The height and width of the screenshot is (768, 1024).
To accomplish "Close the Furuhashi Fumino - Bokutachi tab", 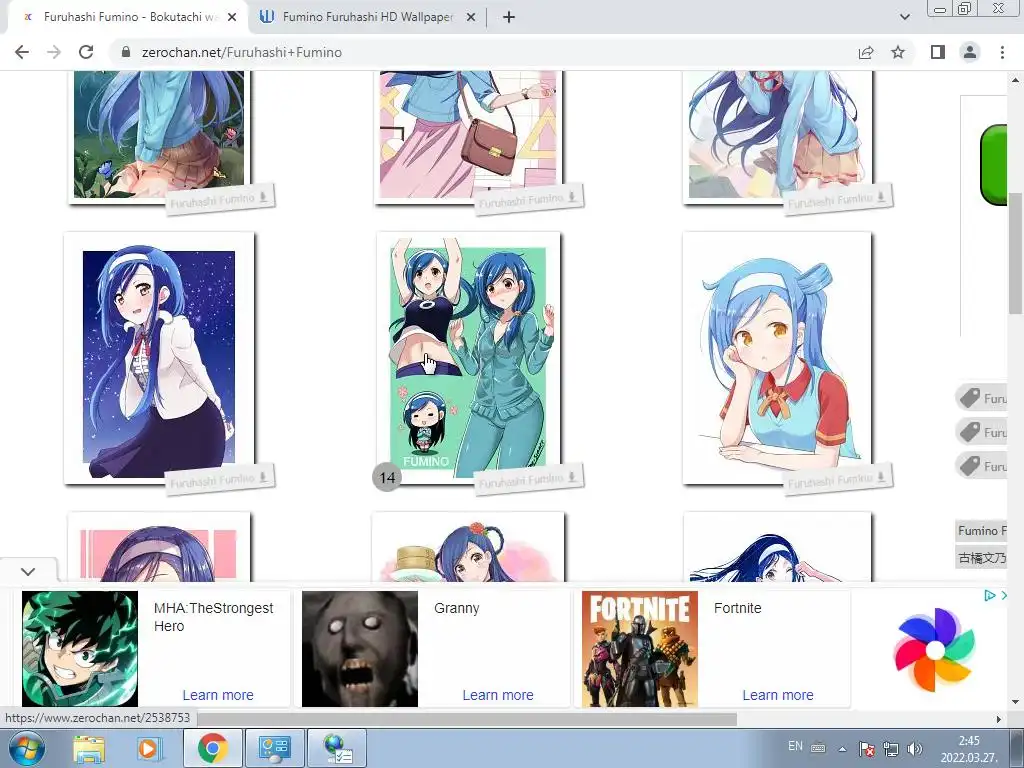I will 232,18.
